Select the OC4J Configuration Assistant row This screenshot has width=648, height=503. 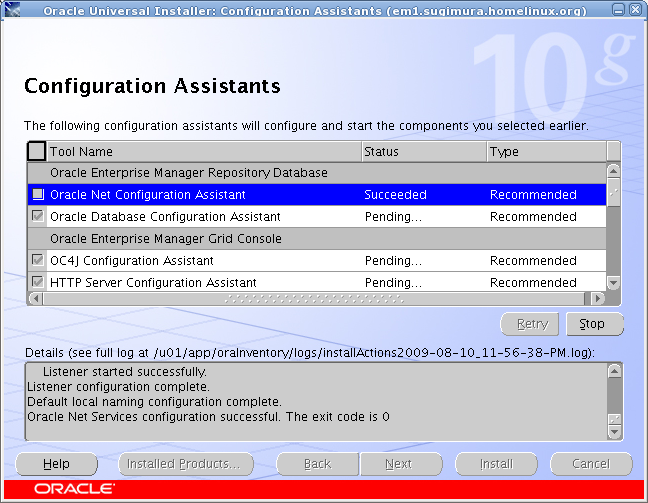coord(317,260)
